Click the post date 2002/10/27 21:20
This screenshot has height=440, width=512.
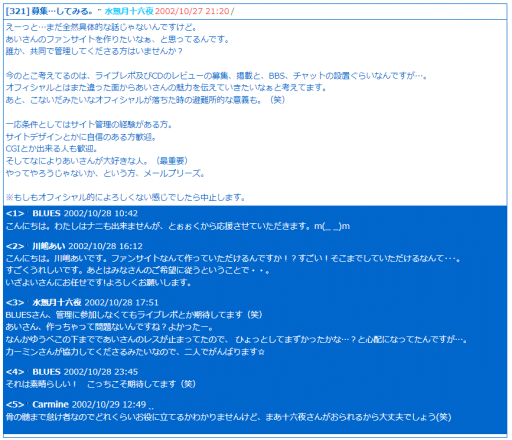click(x=192, y=11)
